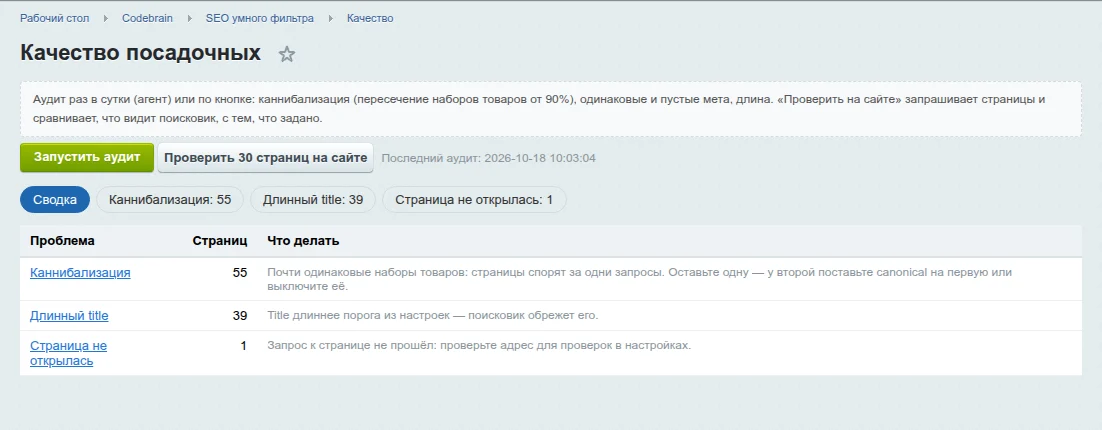Click page count 55 in Каннибализация row
This screenshot has width=1102, height=430.
pyautogui.click(x=240, y=273)
